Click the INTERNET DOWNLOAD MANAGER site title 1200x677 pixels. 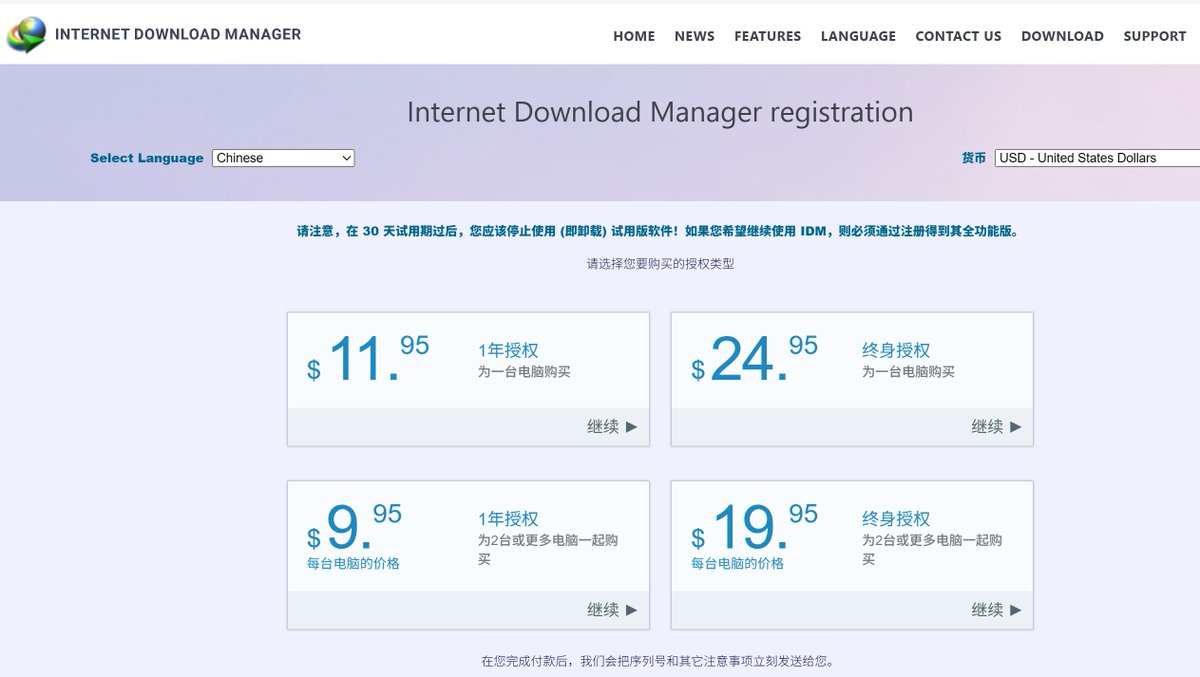(x=178, y=34)
